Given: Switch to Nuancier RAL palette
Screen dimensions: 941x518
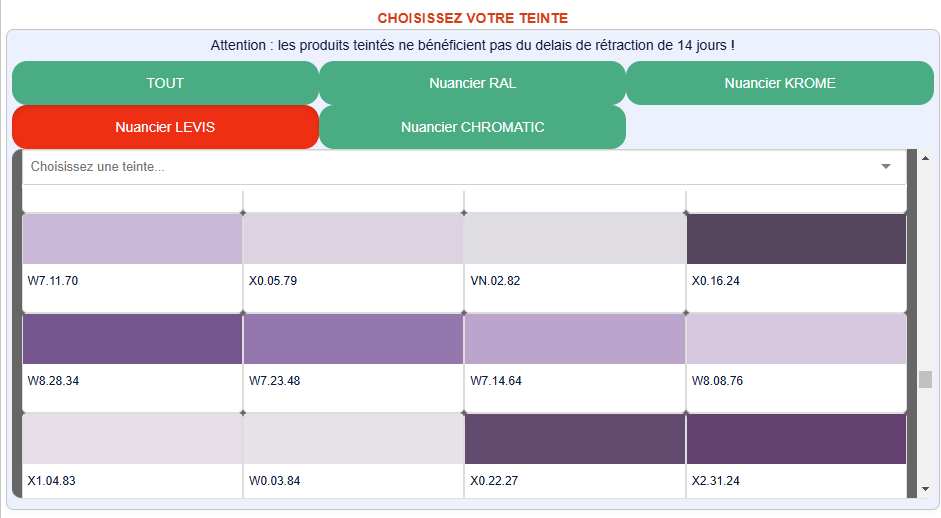Looking at the screenshot, I should (472, 83).
